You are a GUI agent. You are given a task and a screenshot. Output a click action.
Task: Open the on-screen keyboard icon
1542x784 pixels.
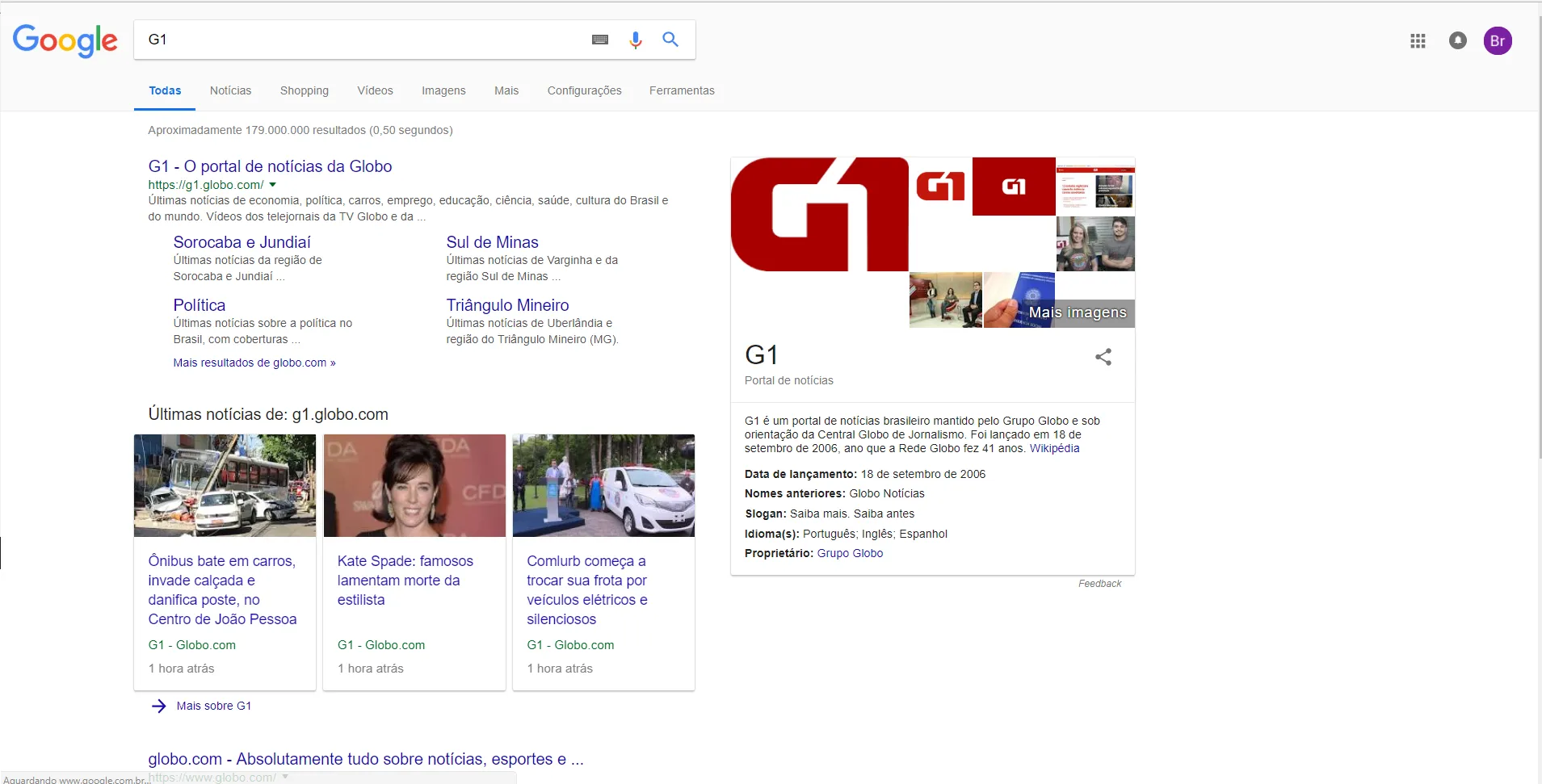[599, 40]
